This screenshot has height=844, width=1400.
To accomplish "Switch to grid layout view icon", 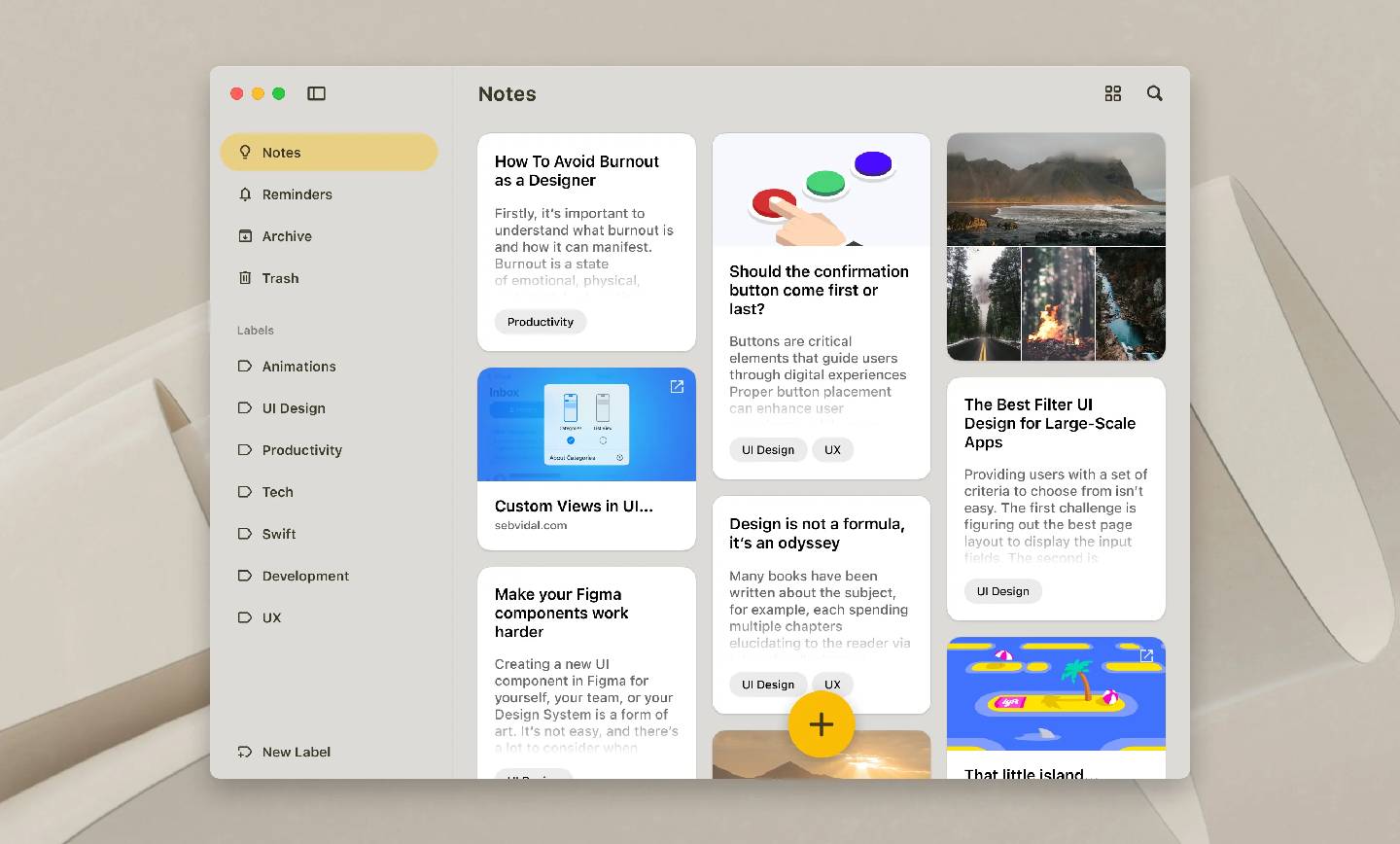I will 1113,93.
